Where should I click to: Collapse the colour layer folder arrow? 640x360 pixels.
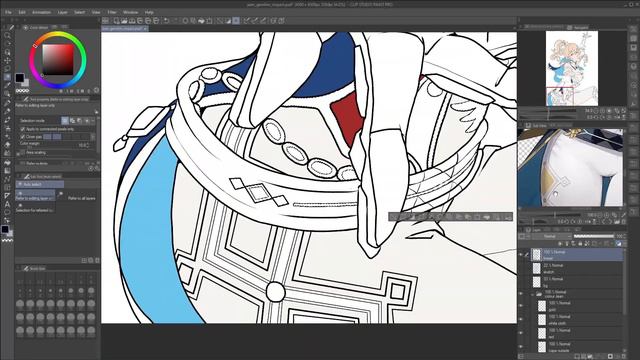[533, 294]
